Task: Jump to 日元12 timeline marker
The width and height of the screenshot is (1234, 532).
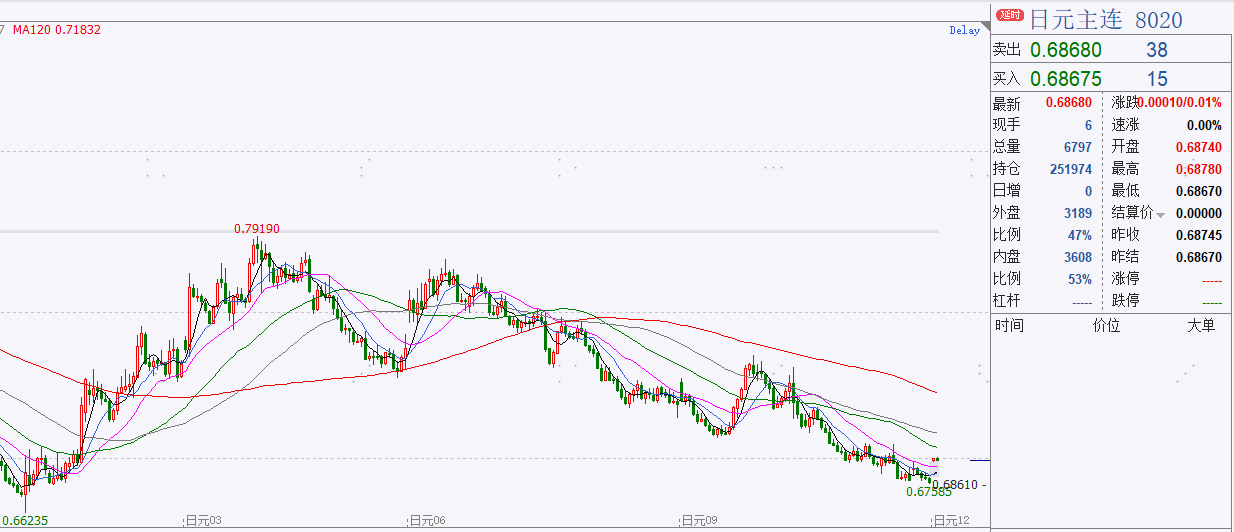Action: pyautogui.click(x=952, y=521)
